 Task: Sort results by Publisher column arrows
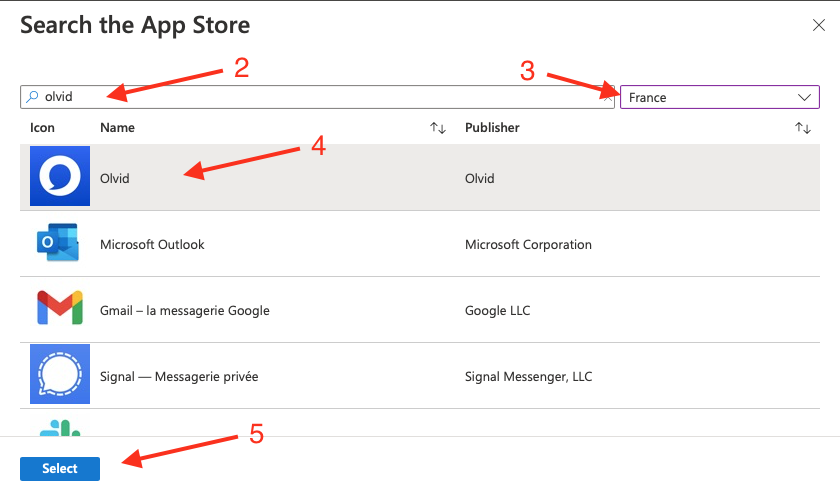click(802, 128)
